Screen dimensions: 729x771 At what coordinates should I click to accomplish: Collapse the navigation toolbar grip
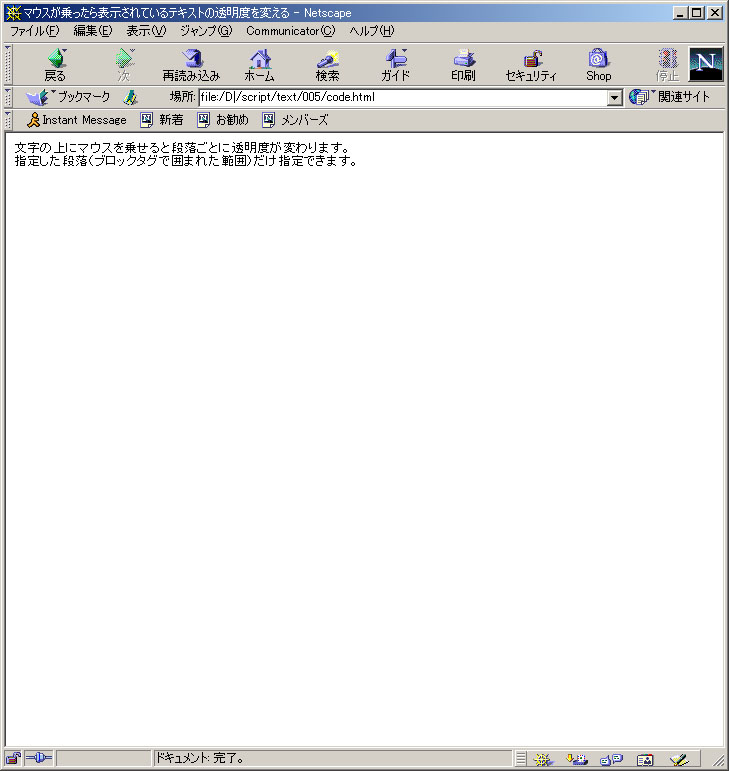coord(8,64)
